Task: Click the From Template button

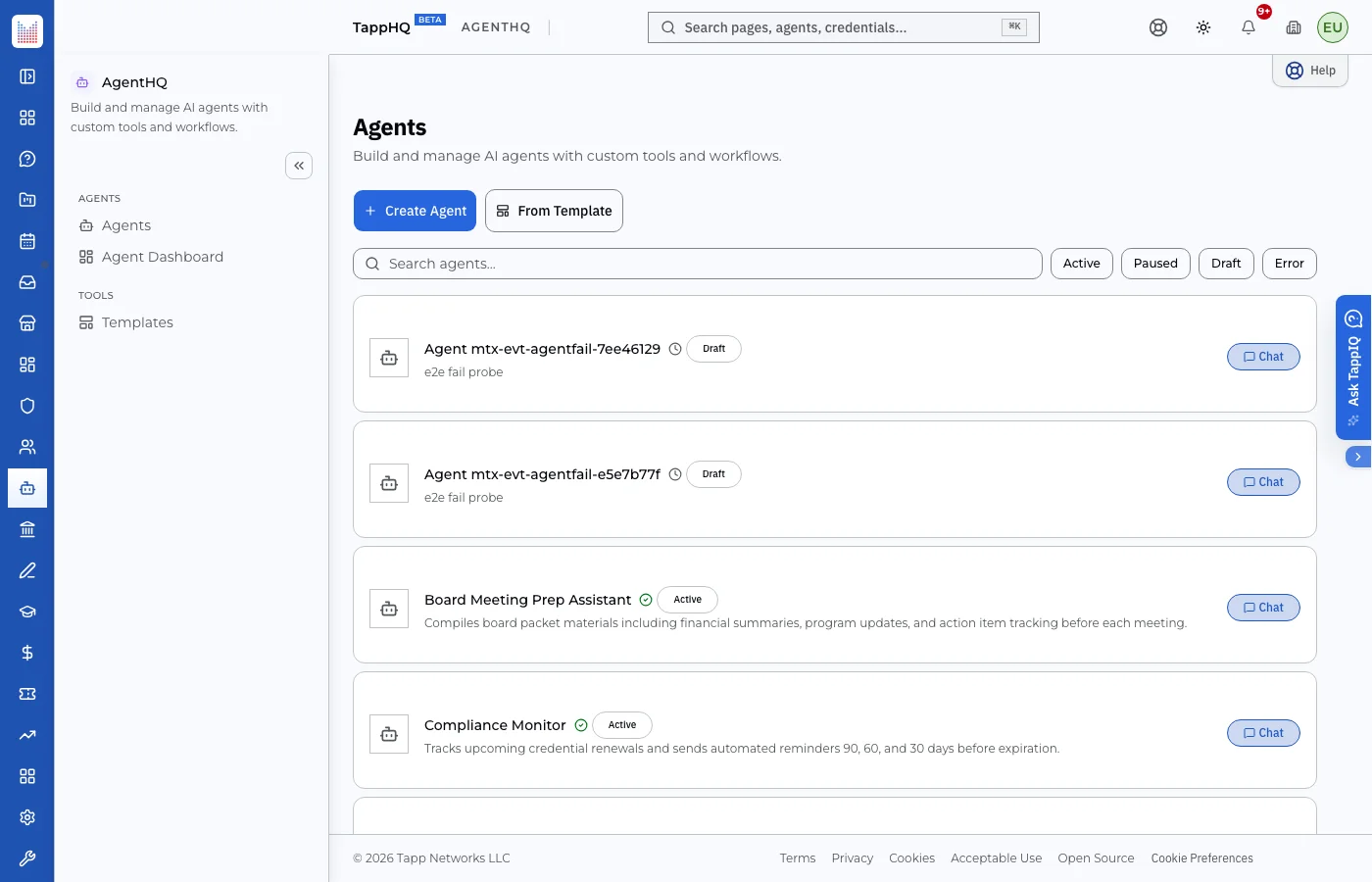Action: (x=554, y=211)
